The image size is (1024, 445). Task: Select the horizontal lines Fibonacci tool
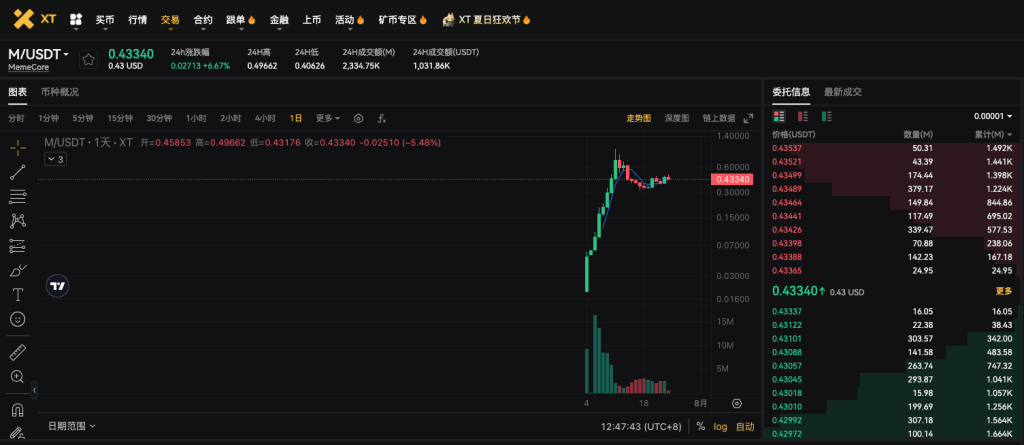click(18, 197)
